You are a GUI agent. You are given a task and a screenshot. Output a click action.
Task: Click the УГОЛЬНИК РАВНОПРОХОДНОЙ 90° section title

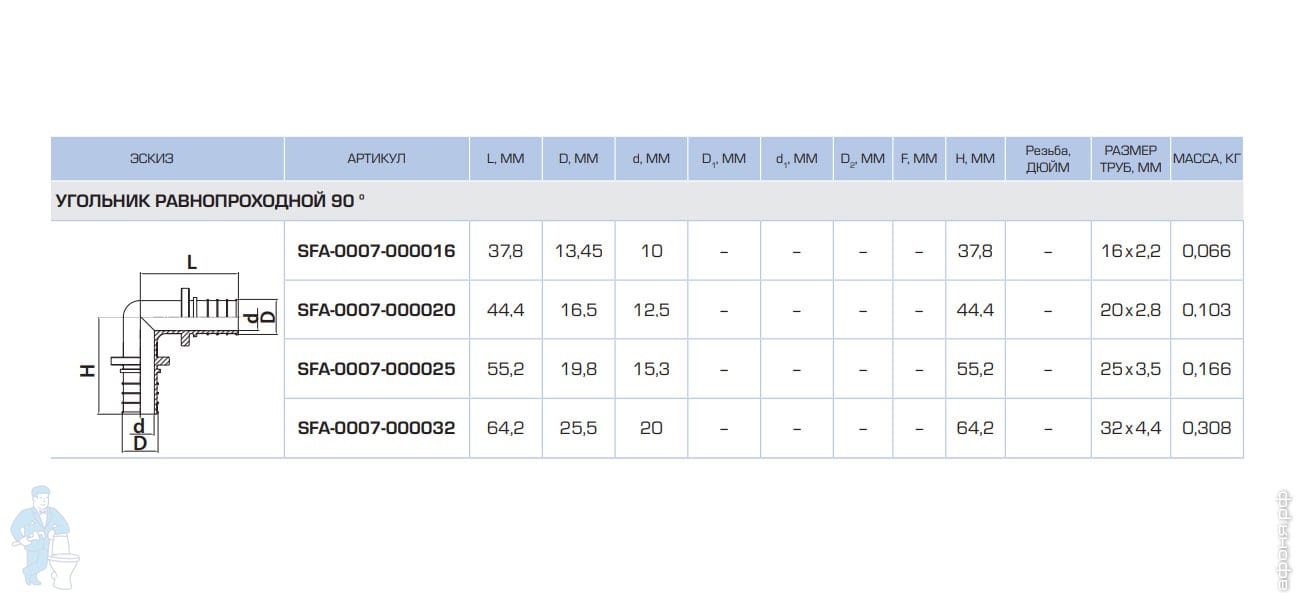pos(209,200)
